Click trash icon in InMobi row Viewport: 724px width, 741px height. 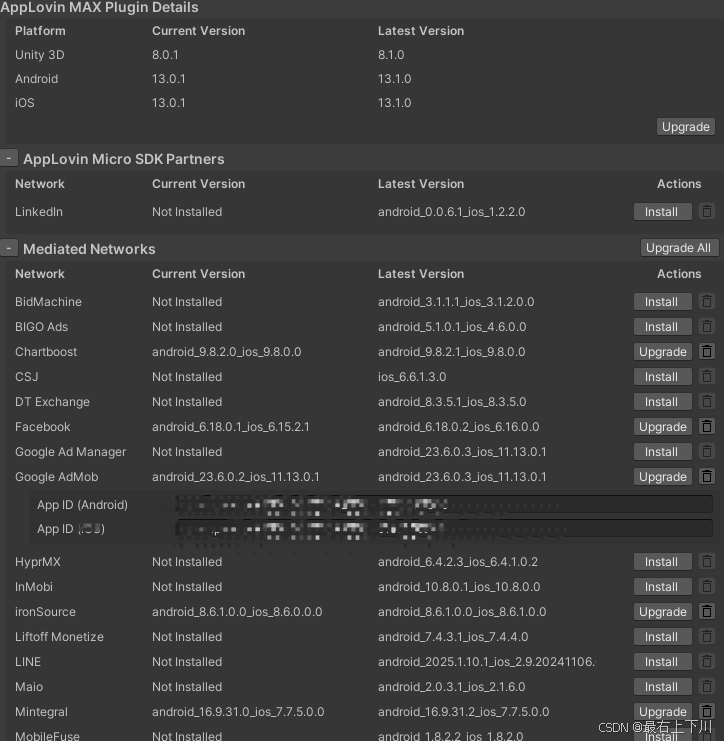tap(707, 586)
